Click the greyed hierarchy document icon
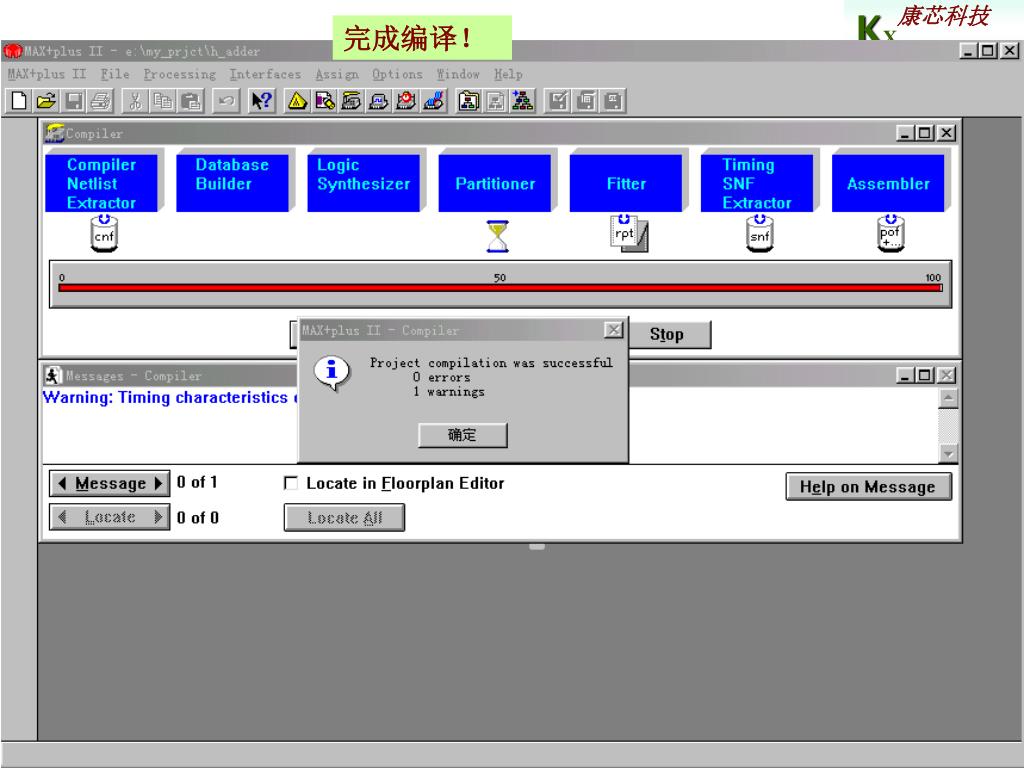 (496, 101)
